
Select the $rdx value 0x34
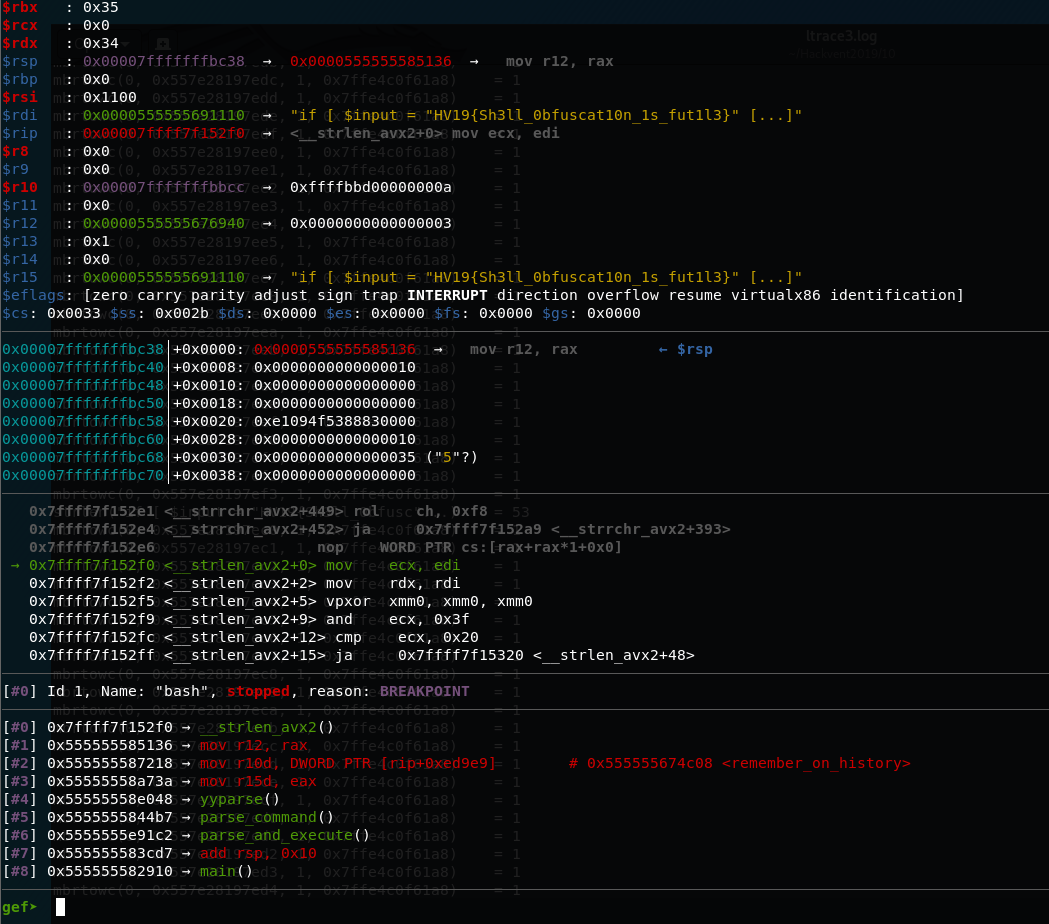coord(100,43)
